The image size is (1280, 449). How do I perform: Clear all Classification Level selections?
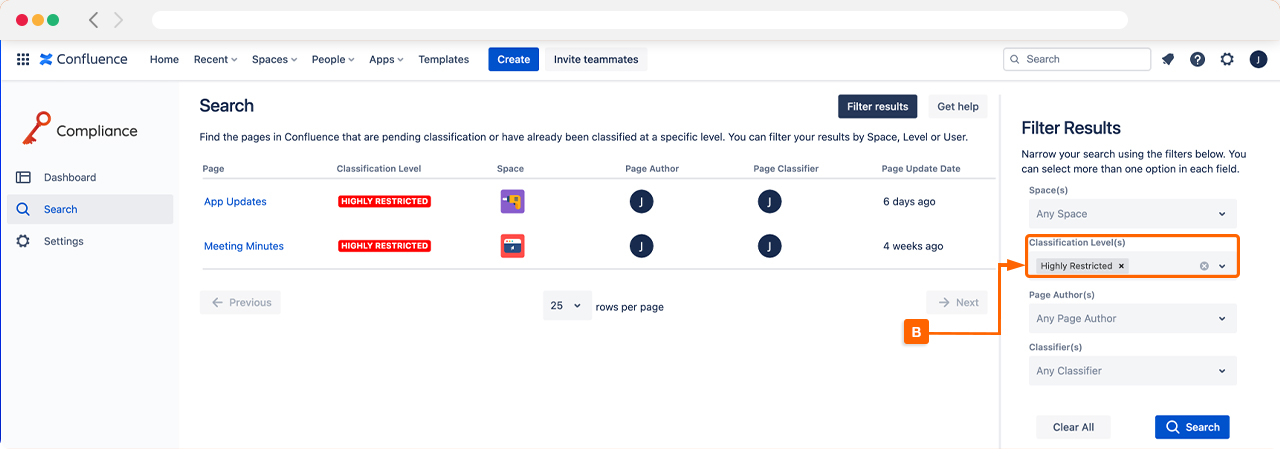[x=1204, y=266]
